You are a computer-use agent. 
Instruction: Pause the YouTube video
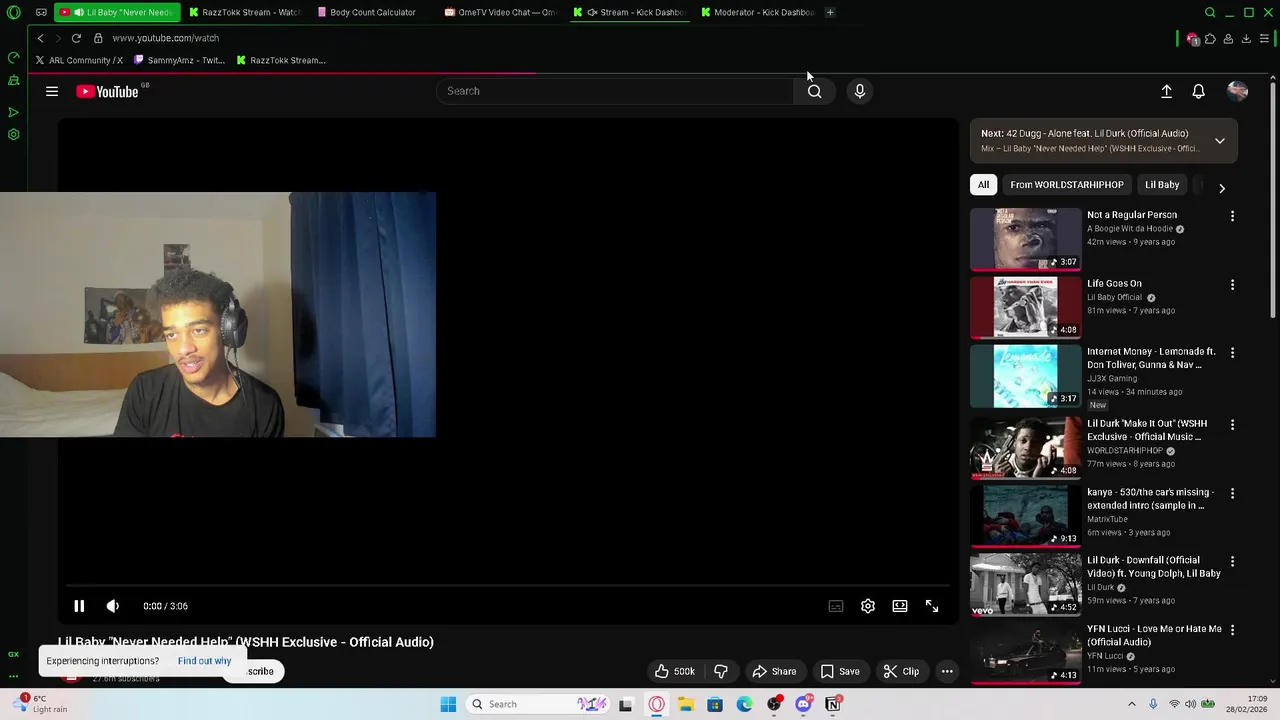tap(79, 606)
